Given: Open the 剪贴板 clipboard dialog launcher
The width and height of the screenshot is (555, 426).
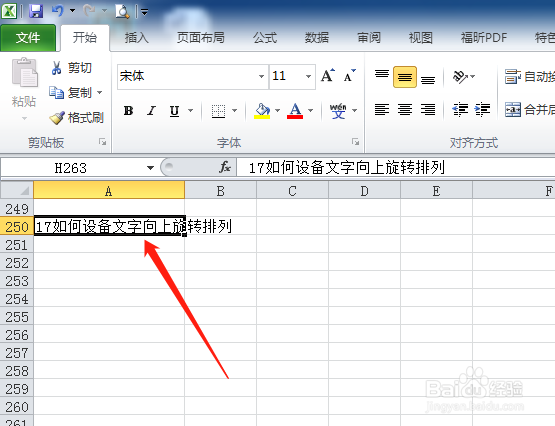Looking at the screenshot, I should [x=103, y=142].
